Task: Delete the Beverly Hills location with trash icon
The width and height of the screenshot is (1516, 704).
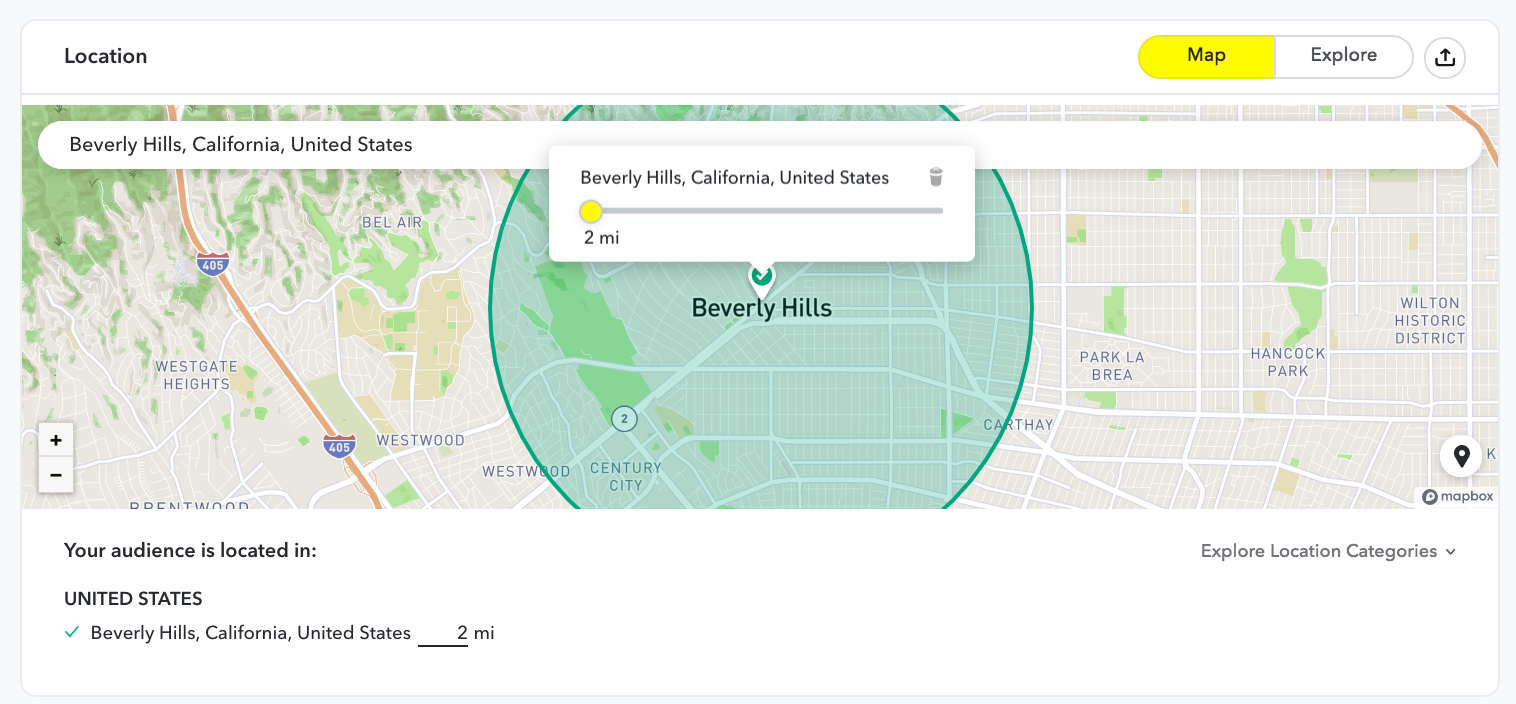Action: [x=935, y=178]
